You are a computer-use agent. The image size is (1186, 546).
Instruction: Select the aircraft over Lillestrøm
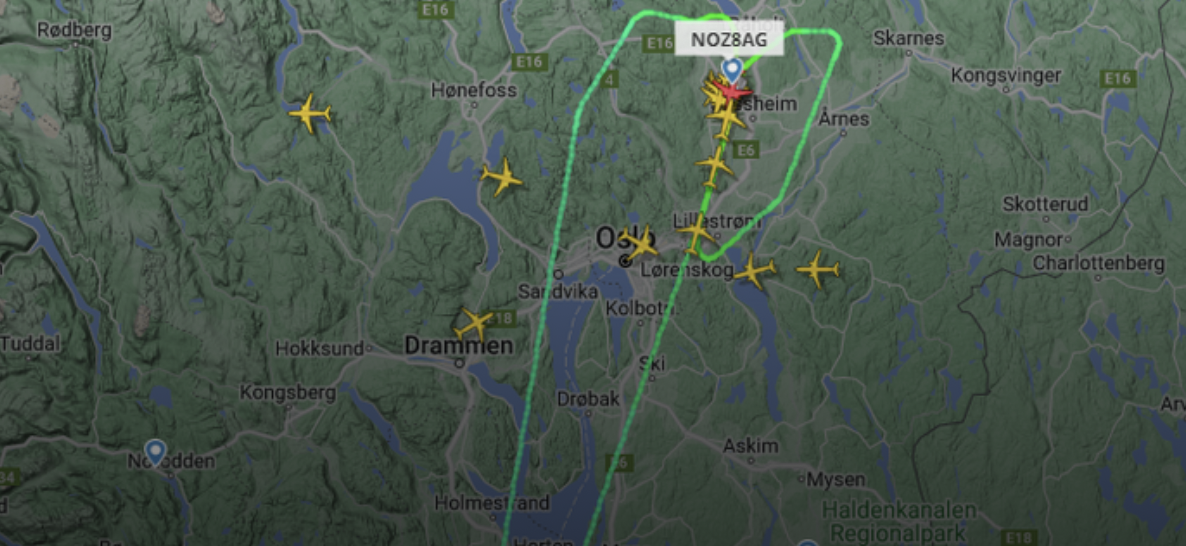[x=696, y=233]
